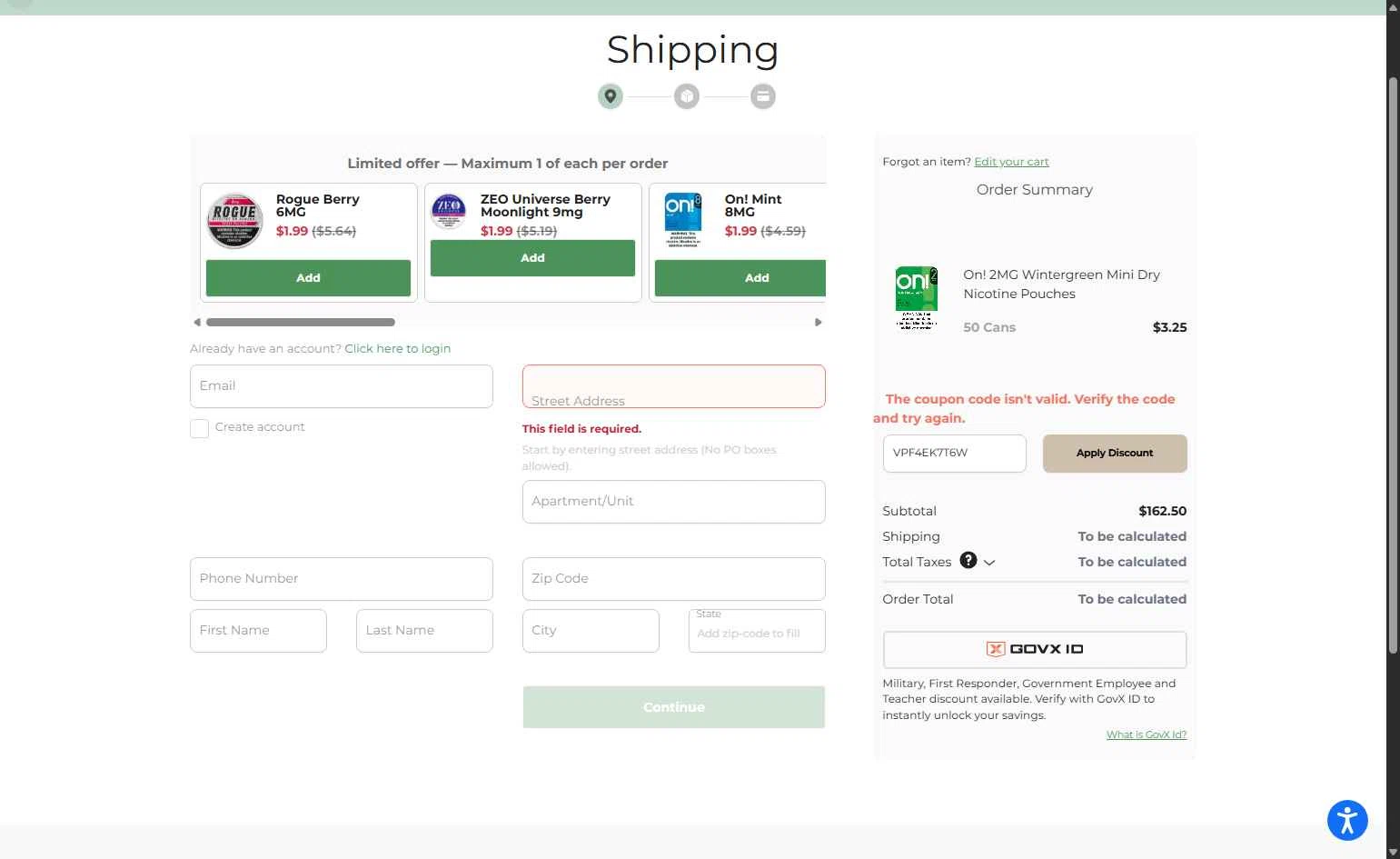The image size is (1400, 859).
Task: Focus the Phone Number field
Action: (x=342, y=579)
